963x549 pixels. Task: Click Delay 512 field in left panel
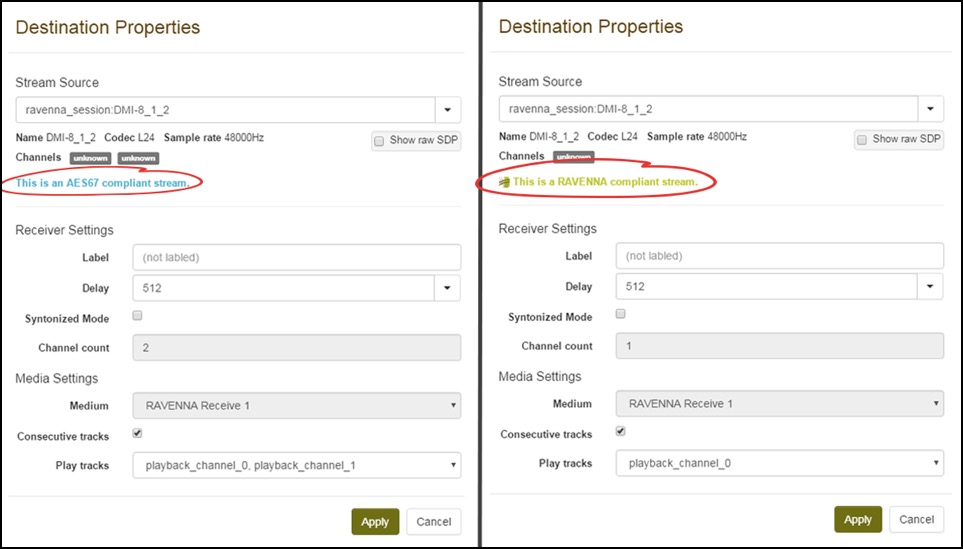click(284, 288)
